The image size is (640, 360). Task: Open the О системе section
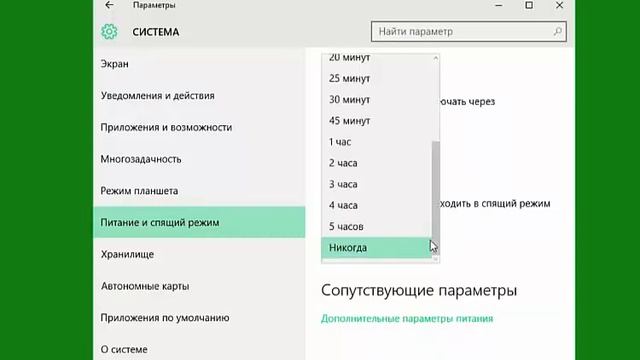tap(199, 349)
